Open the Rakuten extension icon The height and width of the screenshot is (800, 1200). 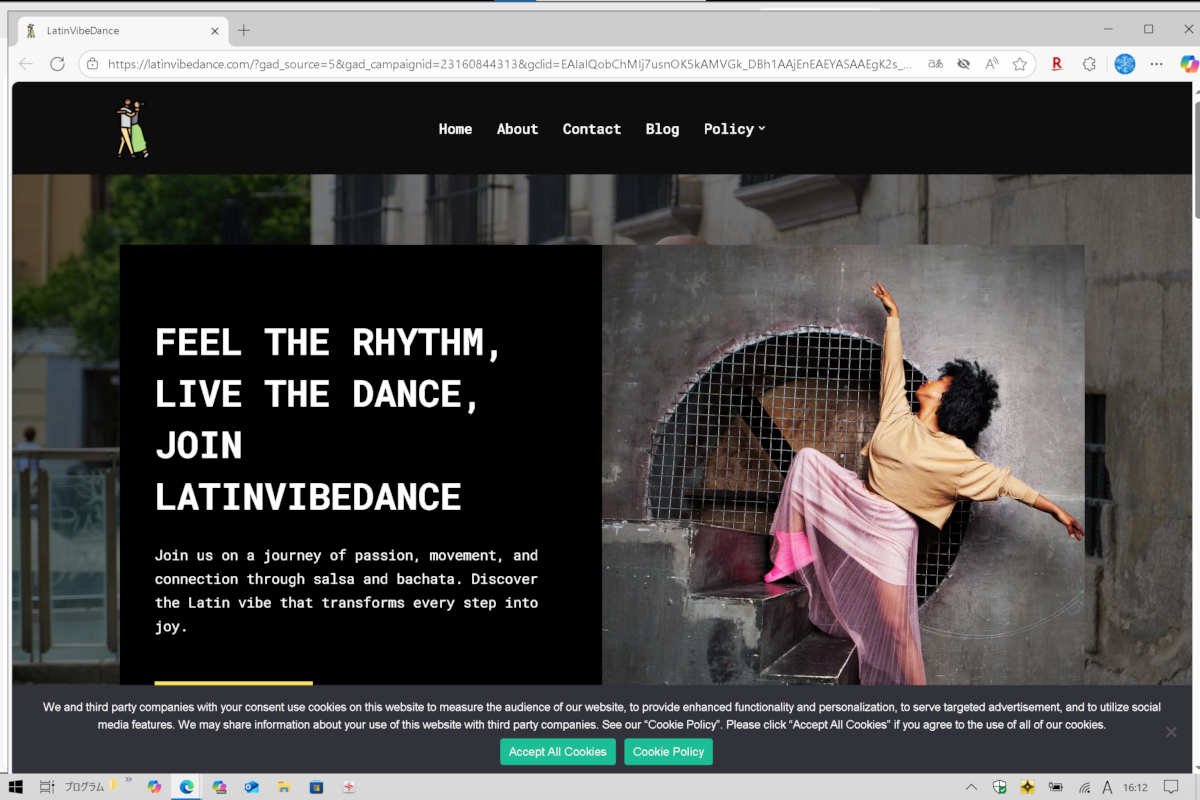coord(1056,64)
